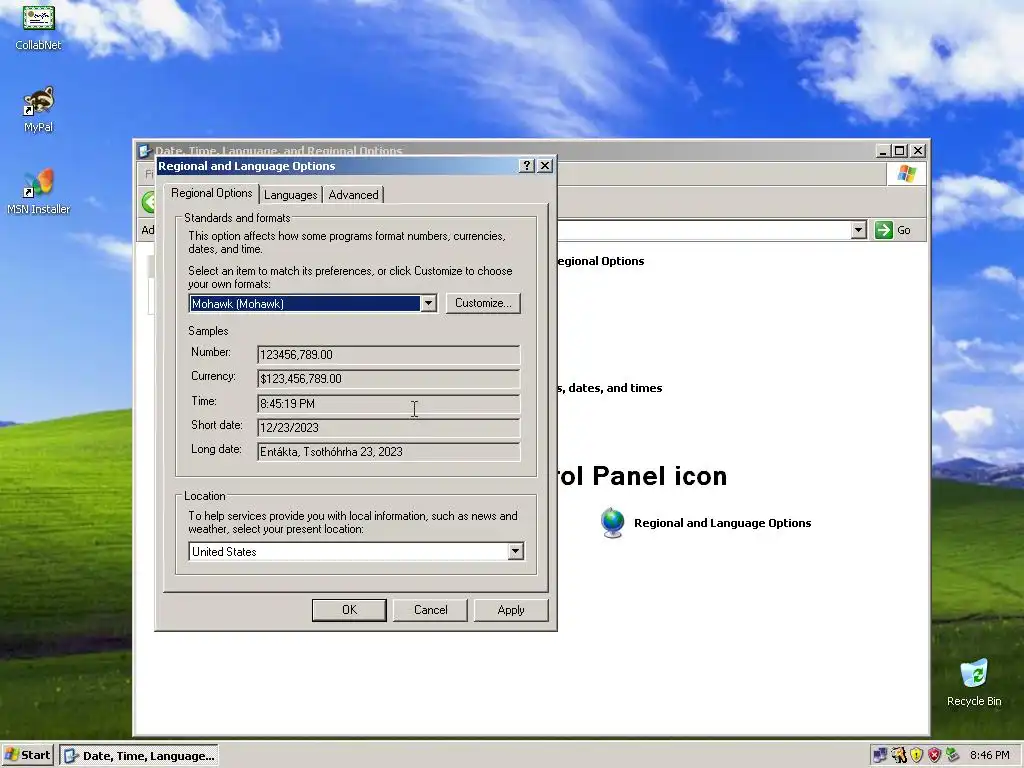
Task: Click the 'Location' group label
Action: 204,496
